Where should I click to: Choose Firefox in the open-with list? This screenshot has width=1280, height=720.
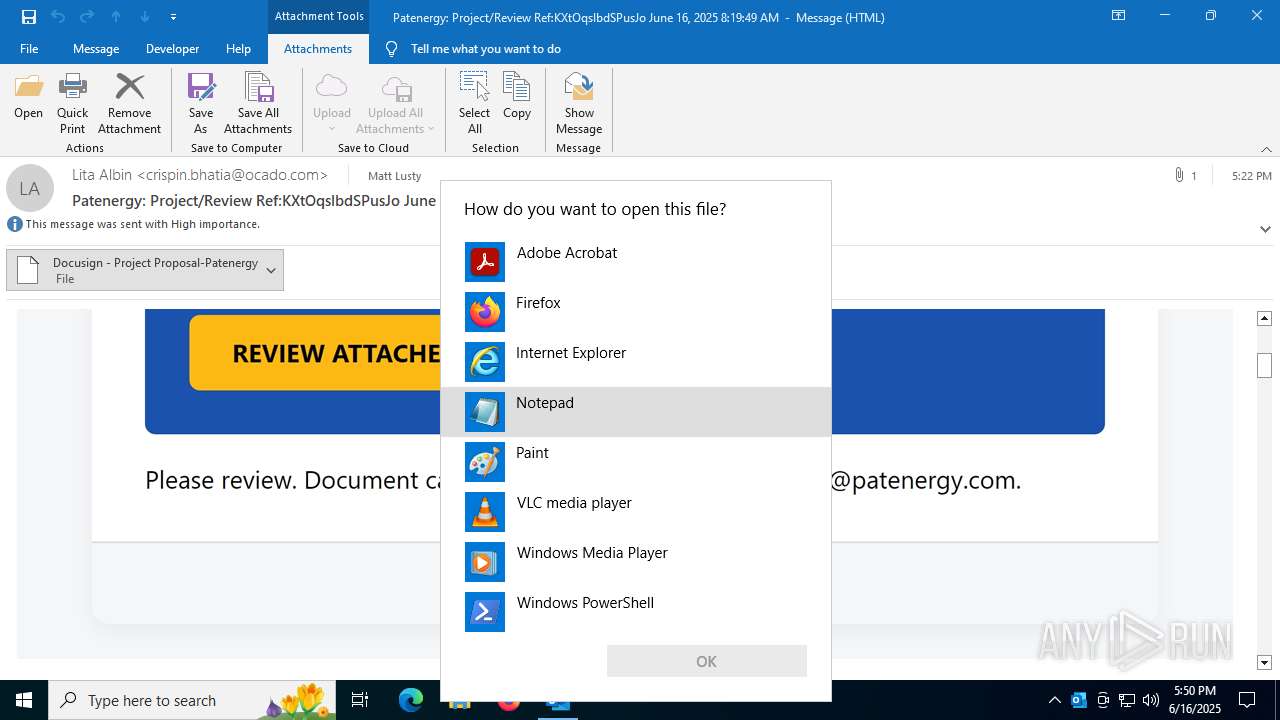pyautogui.click(x=636, y=312)
